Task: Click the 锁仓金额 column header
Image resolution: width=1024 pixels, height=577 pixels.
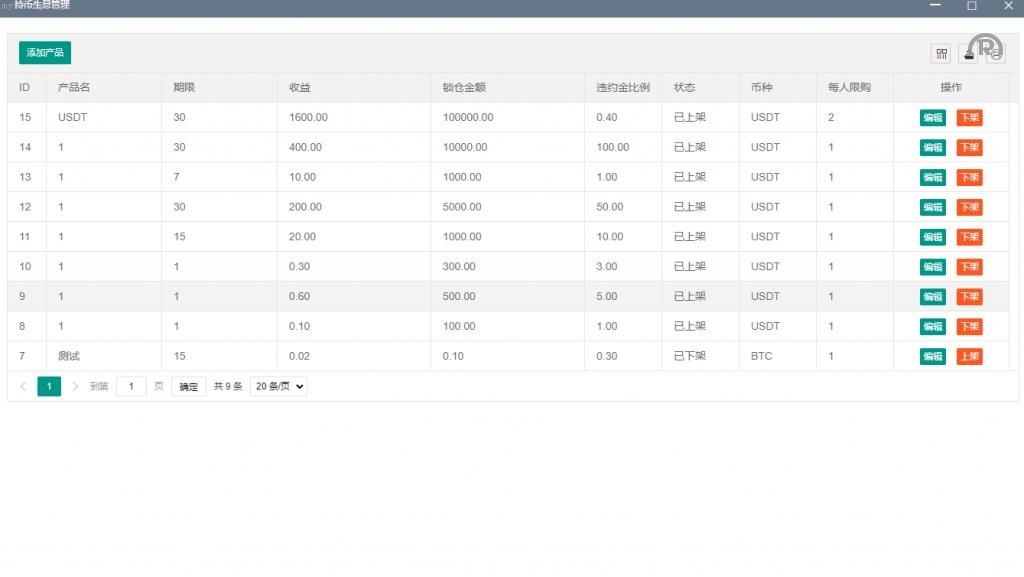Action: click(464, 88)
